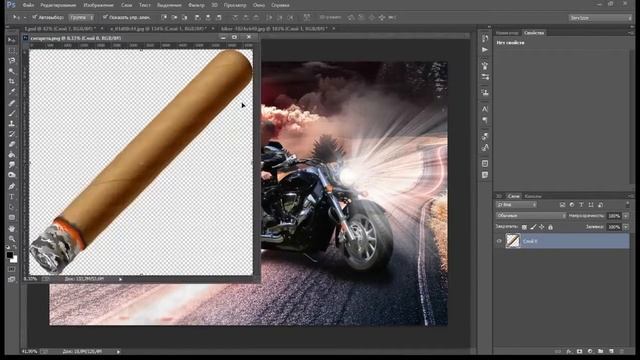Screen dimensions: 640x360
Task: Select the Rectangular Marquee tool
Action: pyautogui.click(x=11, y=50)
